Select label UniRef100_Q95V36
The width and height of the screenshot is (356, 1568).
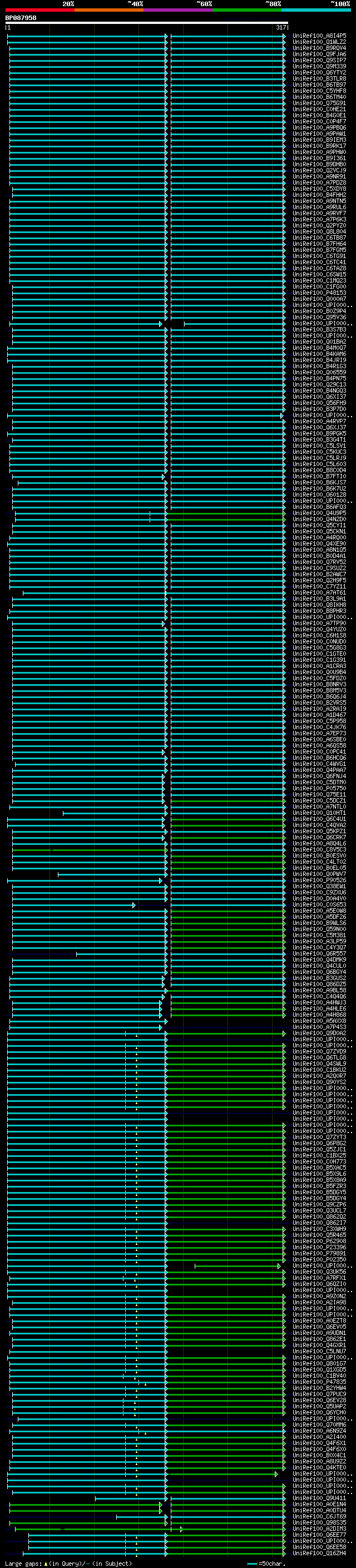(319, 317)
